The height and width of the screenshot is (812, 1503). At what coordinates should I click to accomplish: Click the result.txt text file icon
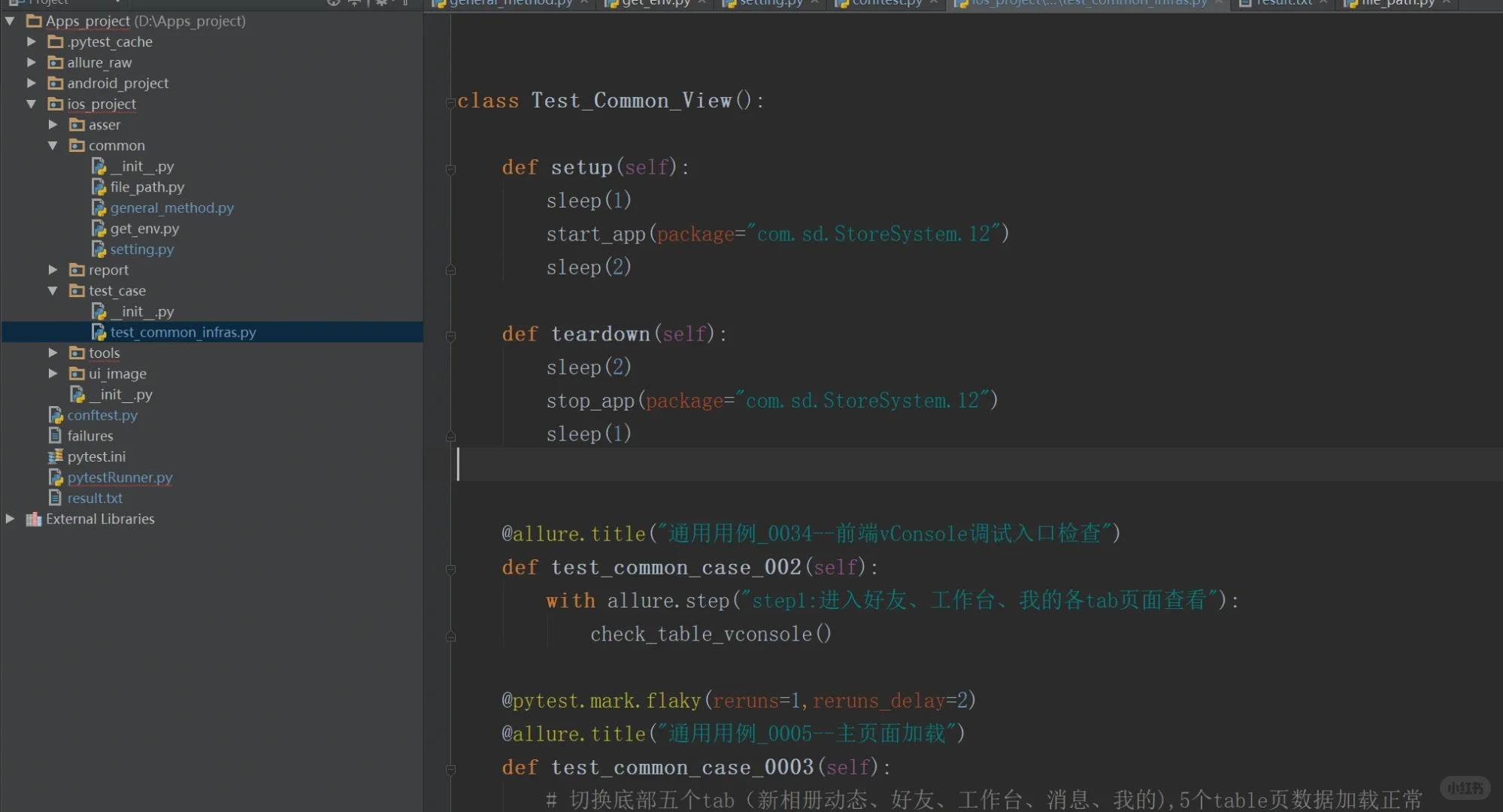click(55, 498)
